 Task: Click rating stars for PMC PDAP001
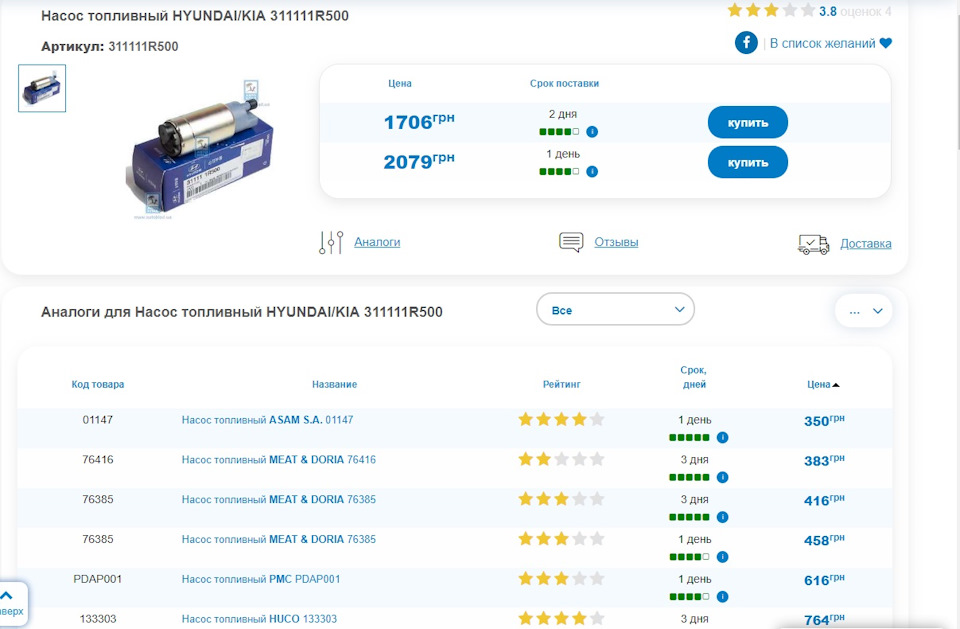click(x=561, y=579)
